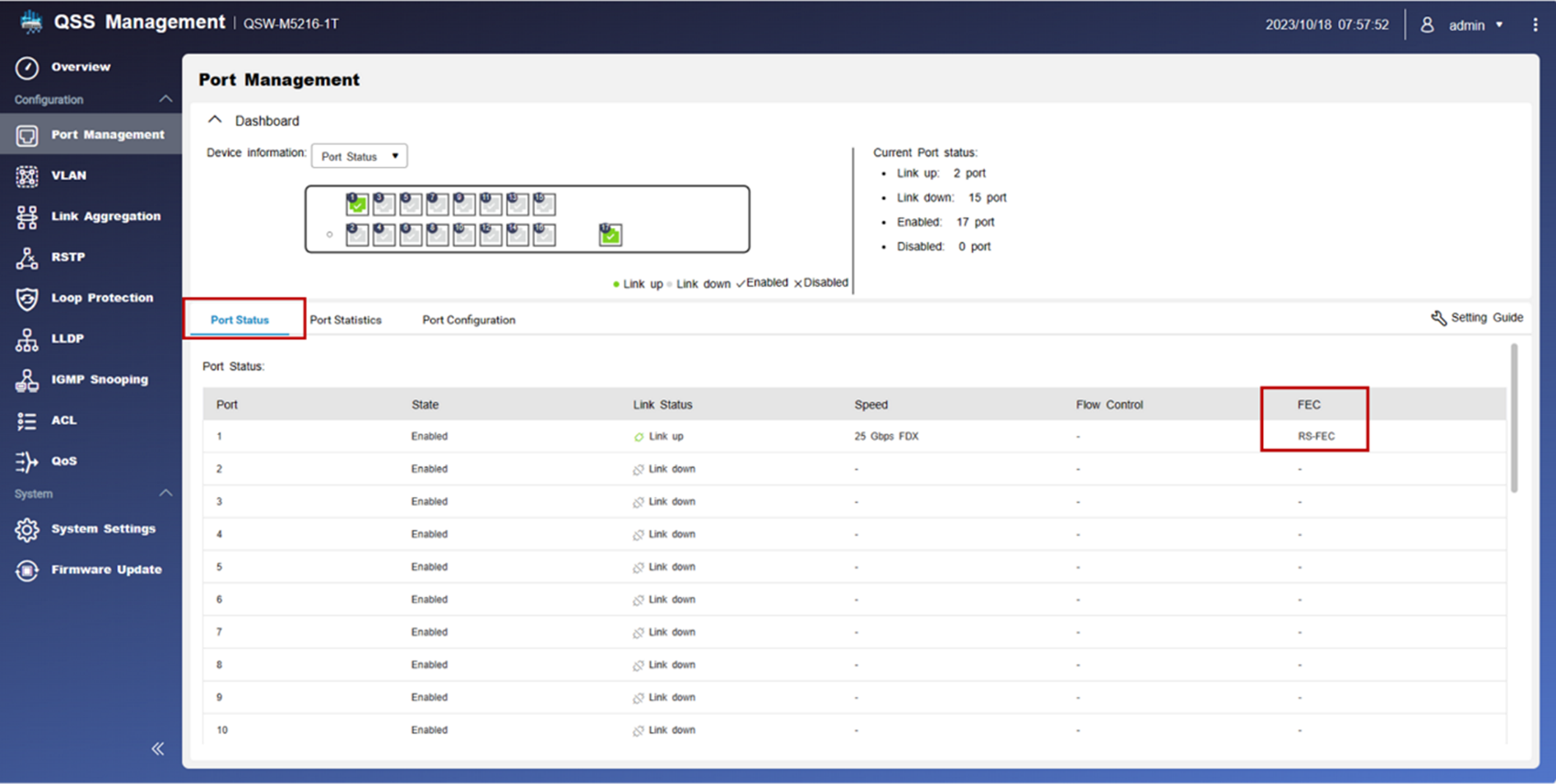Collapse the sidebar with double-arrow button
Viewport: 1556px width, 784px height.
[x=158, y=749]
